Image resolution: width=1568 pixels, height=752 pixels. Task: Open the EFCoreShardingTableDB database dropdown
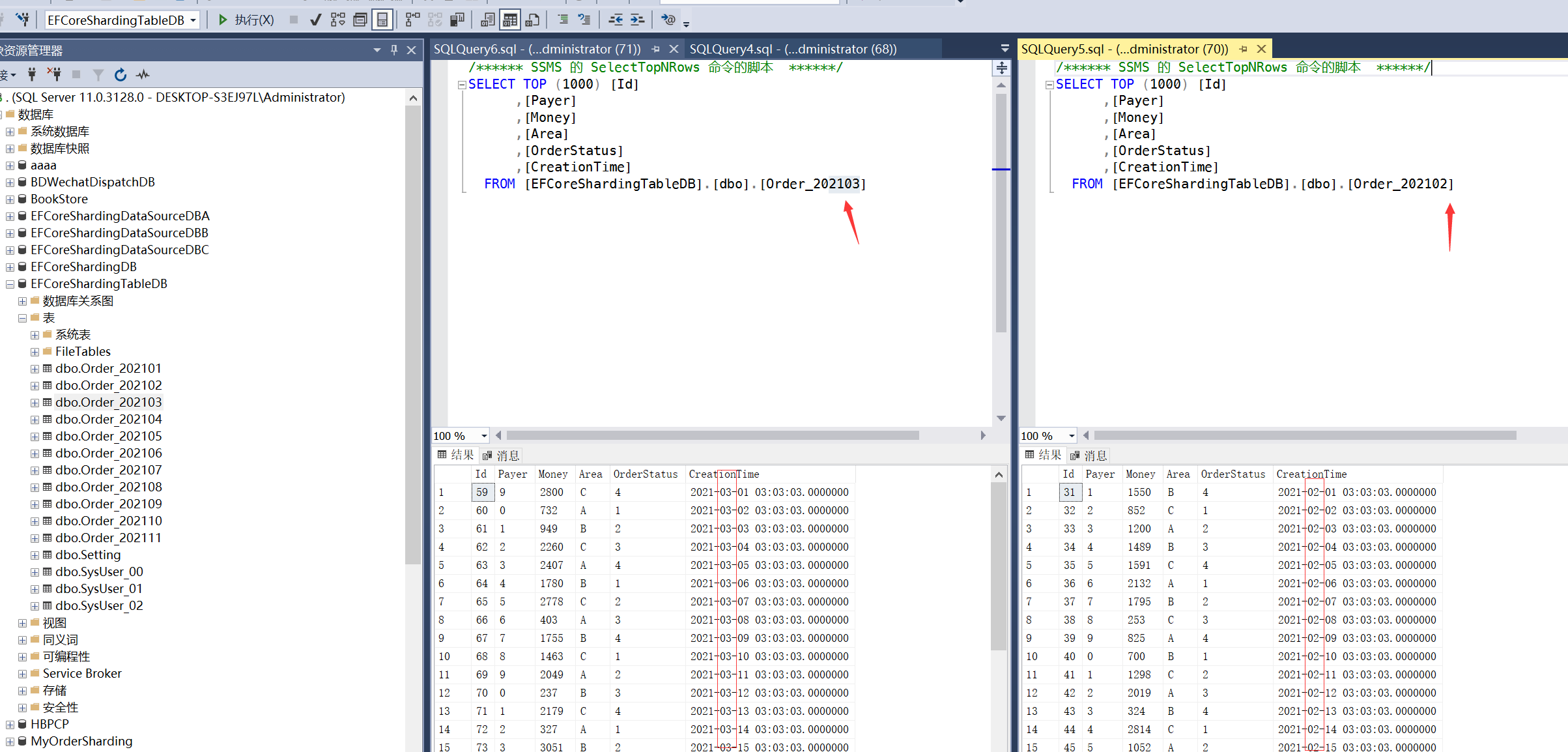point(193,21)
